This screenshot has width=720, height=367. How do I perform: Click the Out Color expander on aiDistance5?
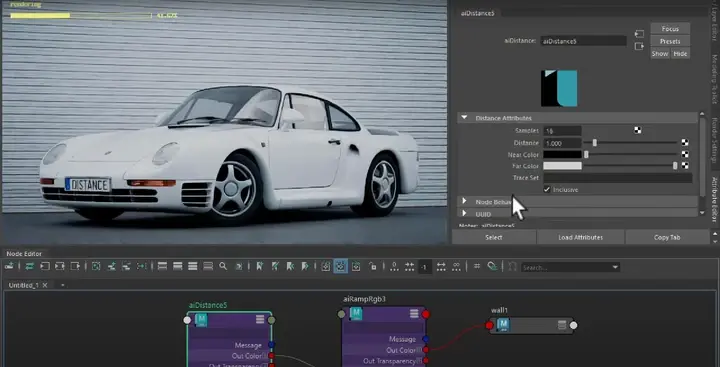(264, 356)
